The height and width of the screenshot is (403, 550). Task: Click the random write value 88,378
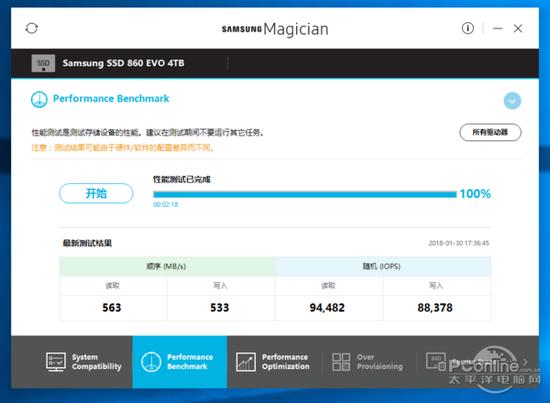[435, 308]
